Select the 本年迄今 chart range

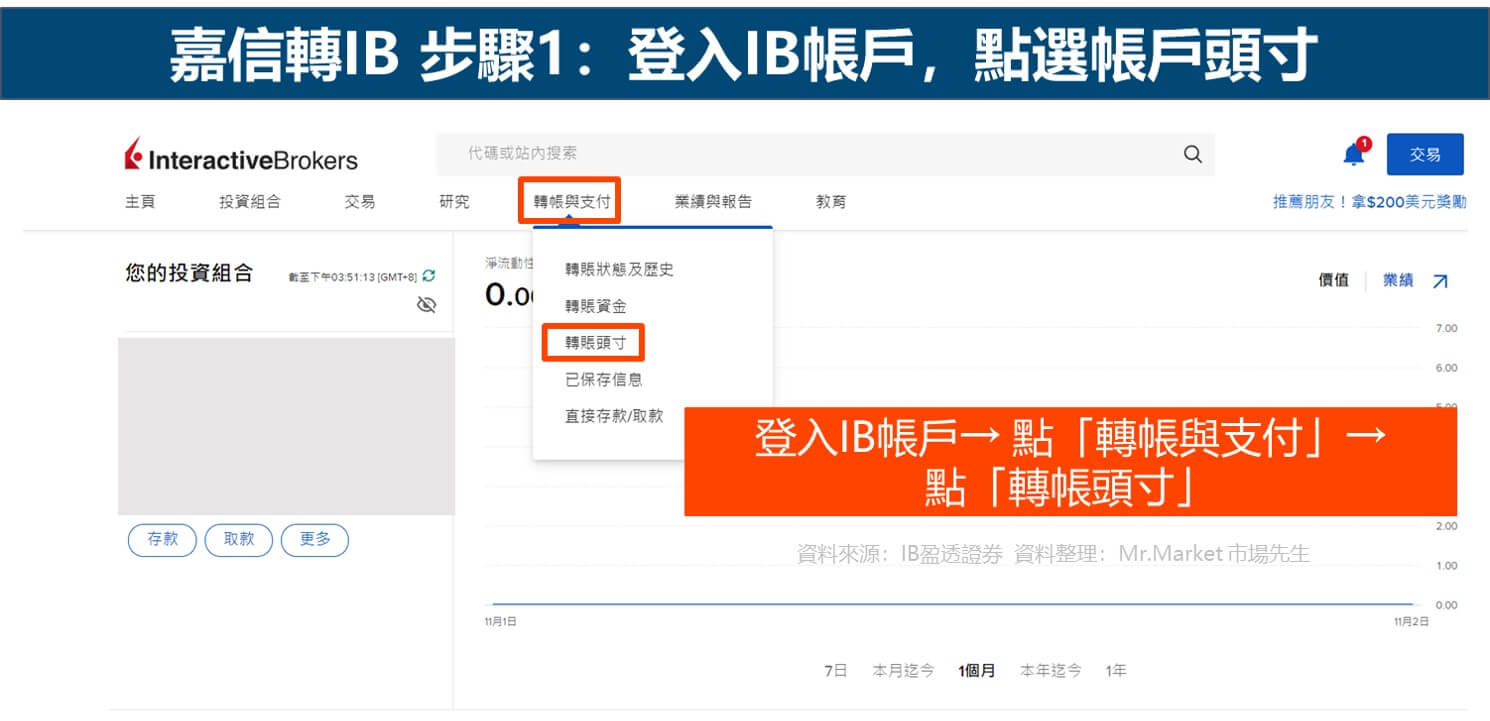click(x=1050, y=671)
